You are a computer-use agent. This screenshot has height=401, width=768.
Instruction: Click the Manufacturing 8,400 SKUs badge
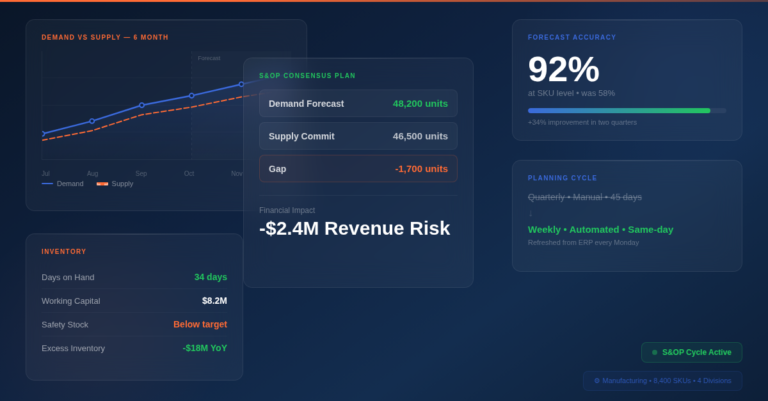[662, 381]
